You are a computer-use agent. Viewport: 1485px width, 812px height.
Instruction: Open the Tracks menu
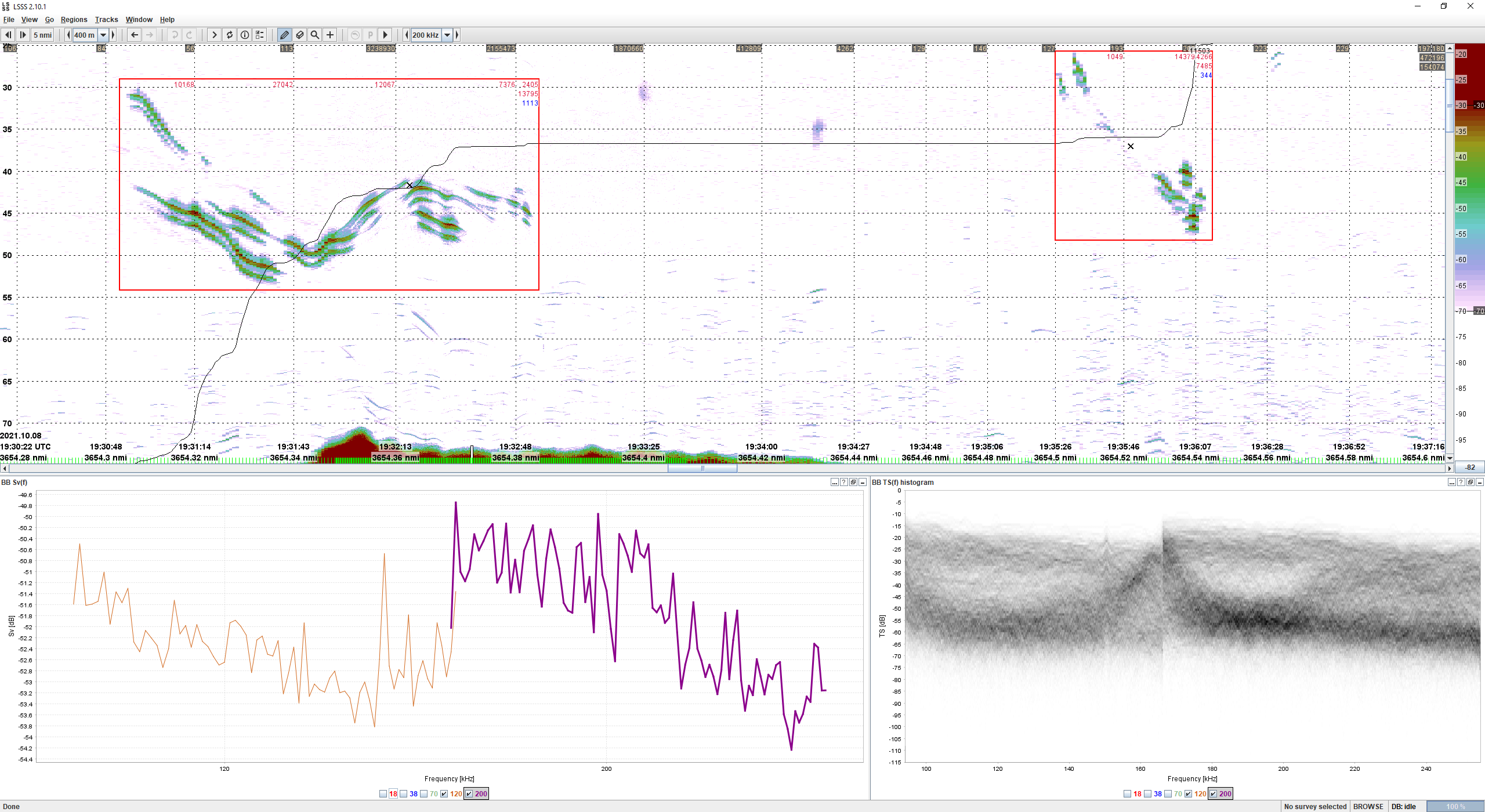pos(106,19)
